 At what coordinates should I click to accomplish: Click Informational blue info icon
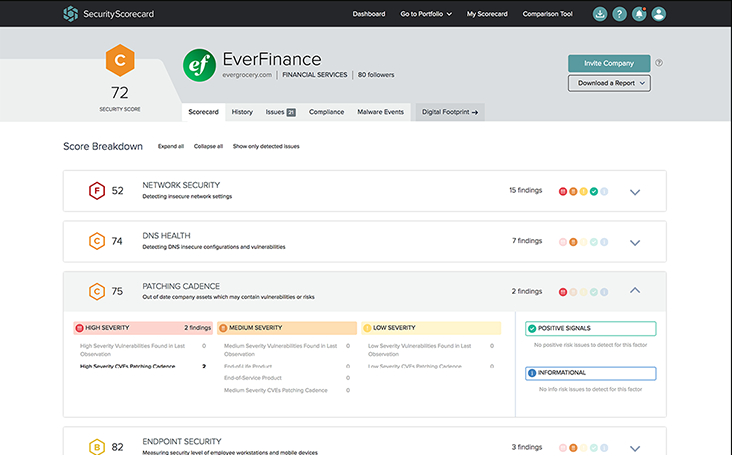click(532, 373)
